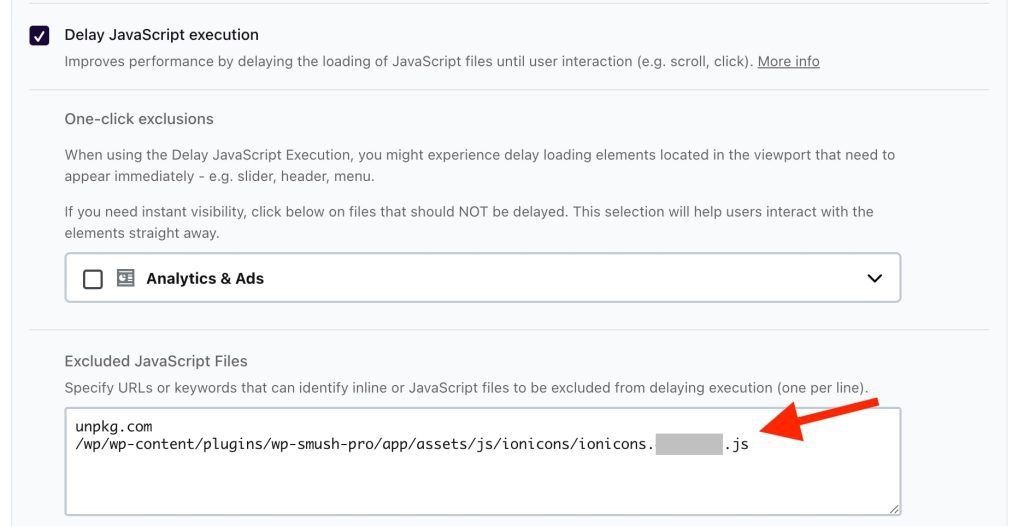Click the ionicons .js path line
Screen dimensions: 1024x526
[411, 445]
